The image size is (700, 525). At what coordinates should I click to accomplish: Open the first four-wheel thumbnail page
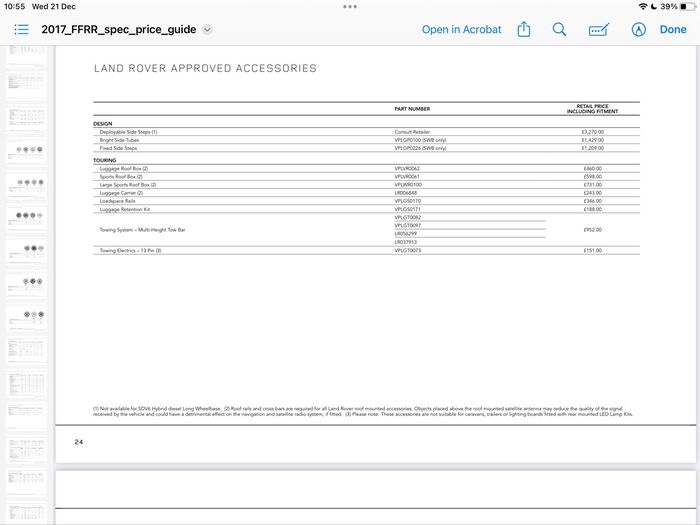click(x=27, y=152)
